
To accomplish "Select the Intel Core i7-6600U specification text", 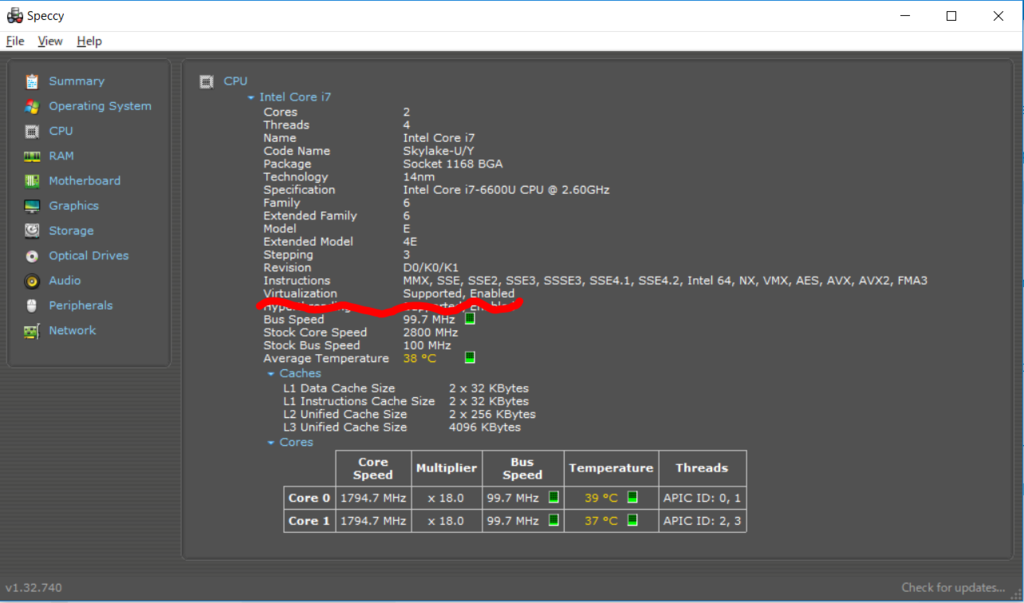I will coord(506,190).
